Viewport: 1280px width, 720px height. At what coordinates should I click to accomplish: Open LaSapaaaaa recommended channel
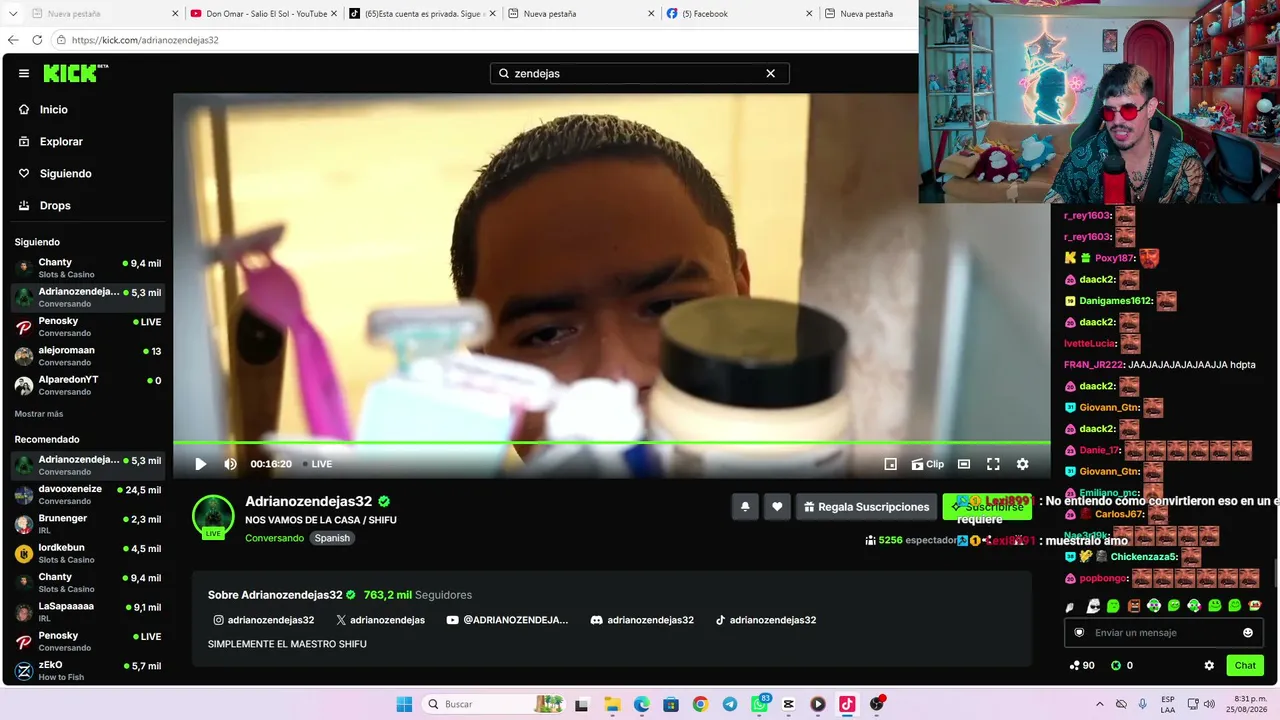pos(87,612)
